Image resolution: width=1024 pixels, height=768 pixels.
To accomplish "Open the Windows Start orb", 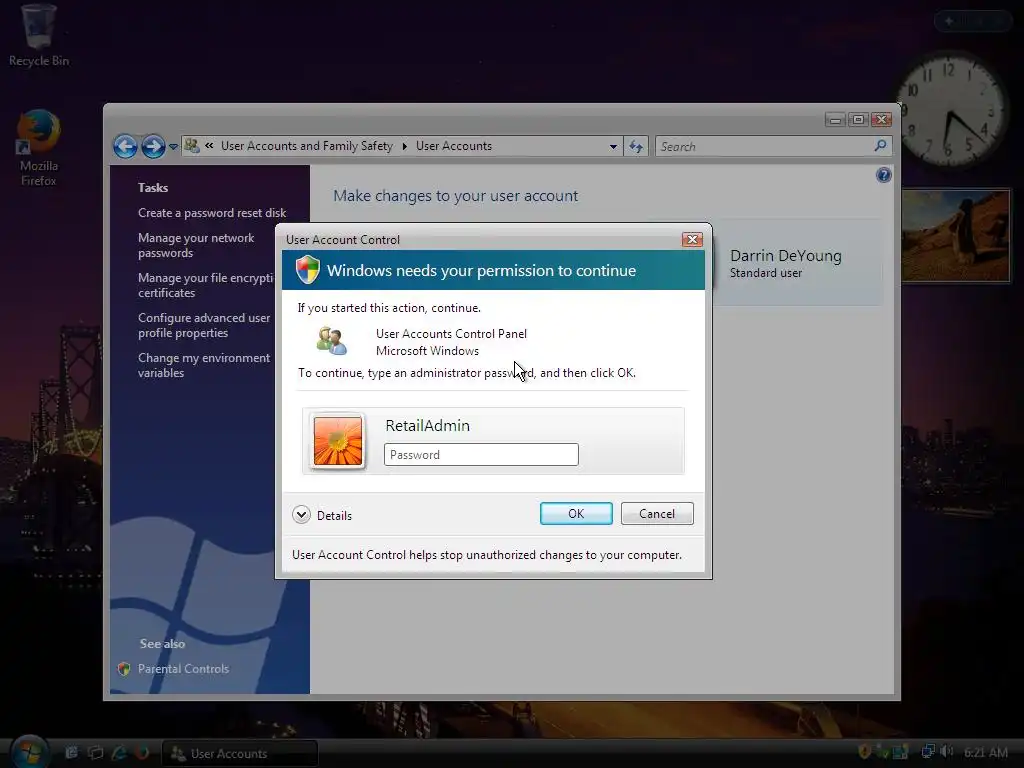I will pyautogui.click(x=30, y=751).
